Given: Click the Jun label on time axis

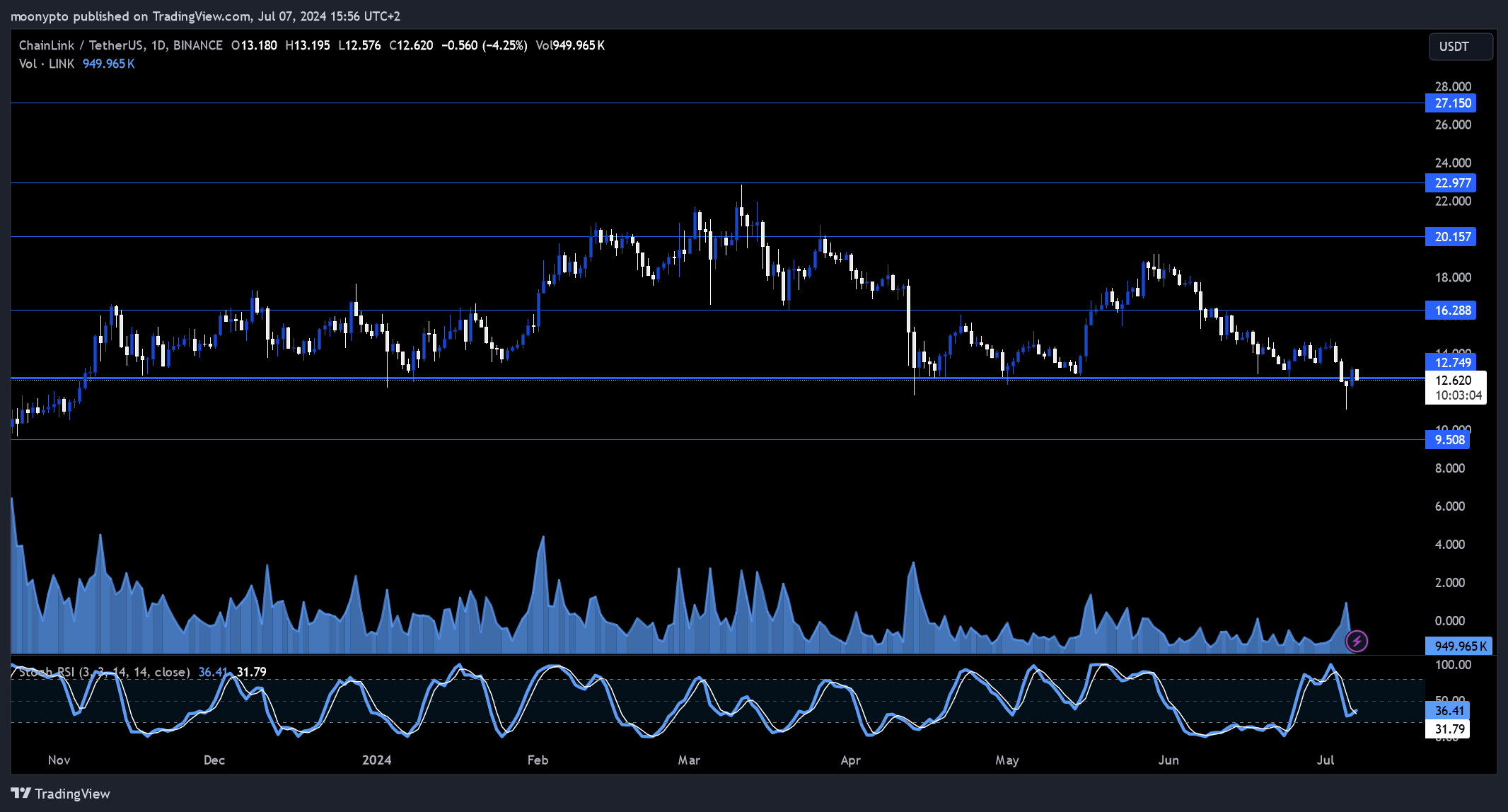Looking at the screenshot, I should pyautogui.click(x=1168, y=760).
